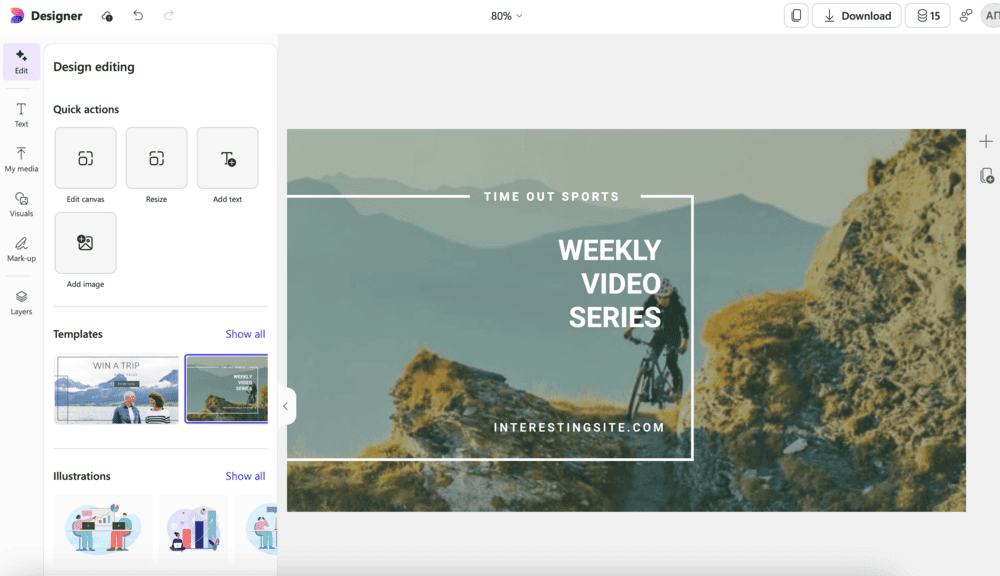
Task: Click the Design editing panel title
Action: (x=94, y=67)
